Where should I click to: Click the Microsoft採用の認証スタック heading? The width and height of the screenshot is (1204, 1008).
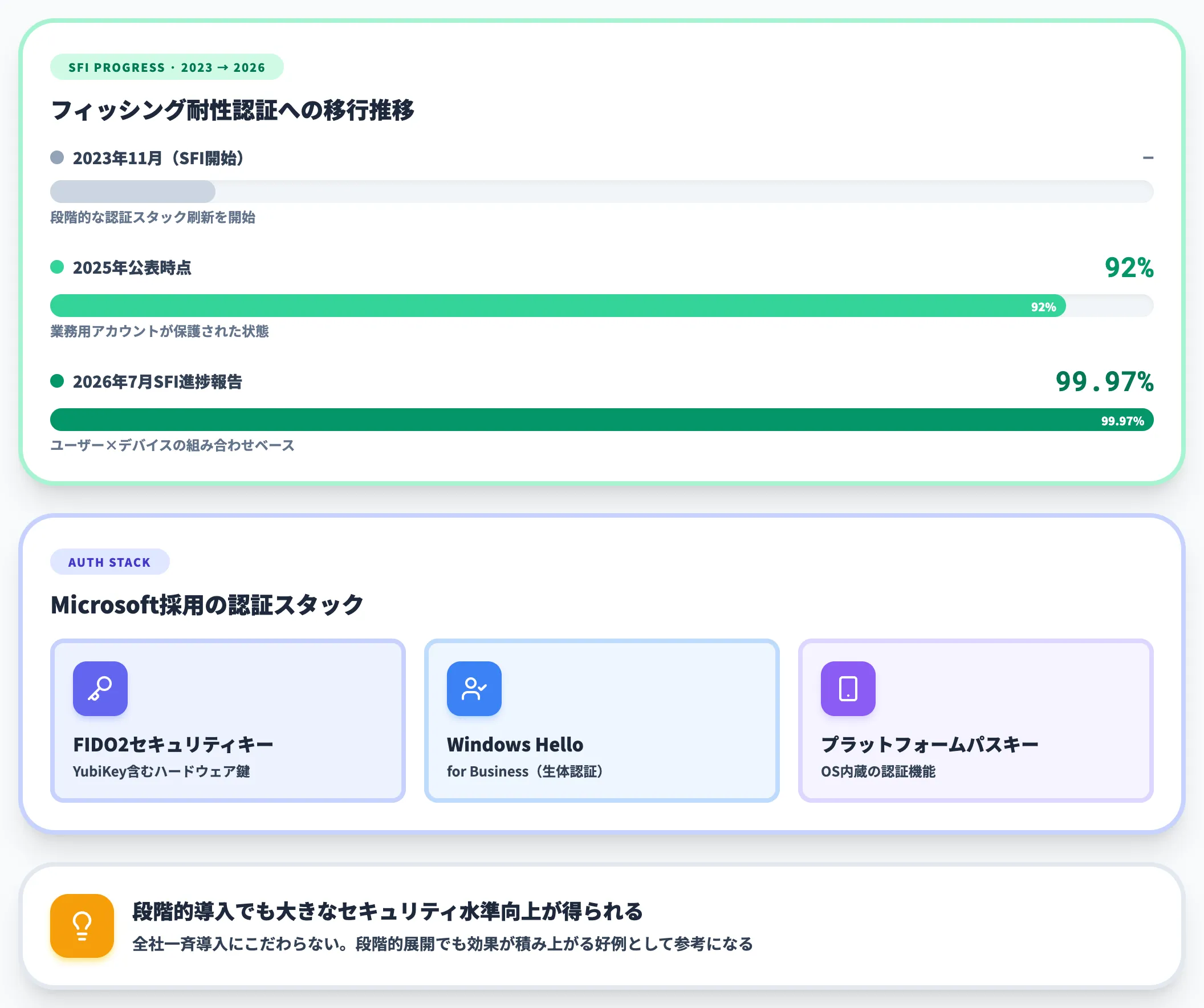pos(207,605)
